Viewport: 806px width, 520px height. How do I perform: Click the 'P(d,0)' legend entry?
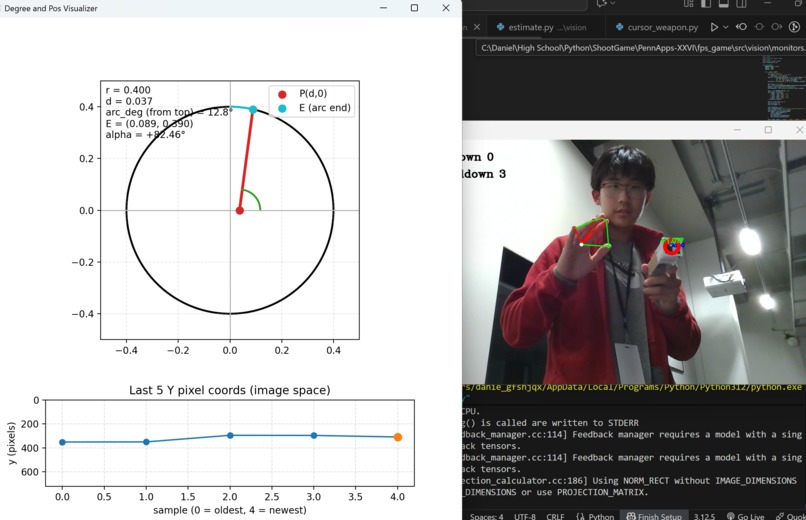tap(313, 94)
